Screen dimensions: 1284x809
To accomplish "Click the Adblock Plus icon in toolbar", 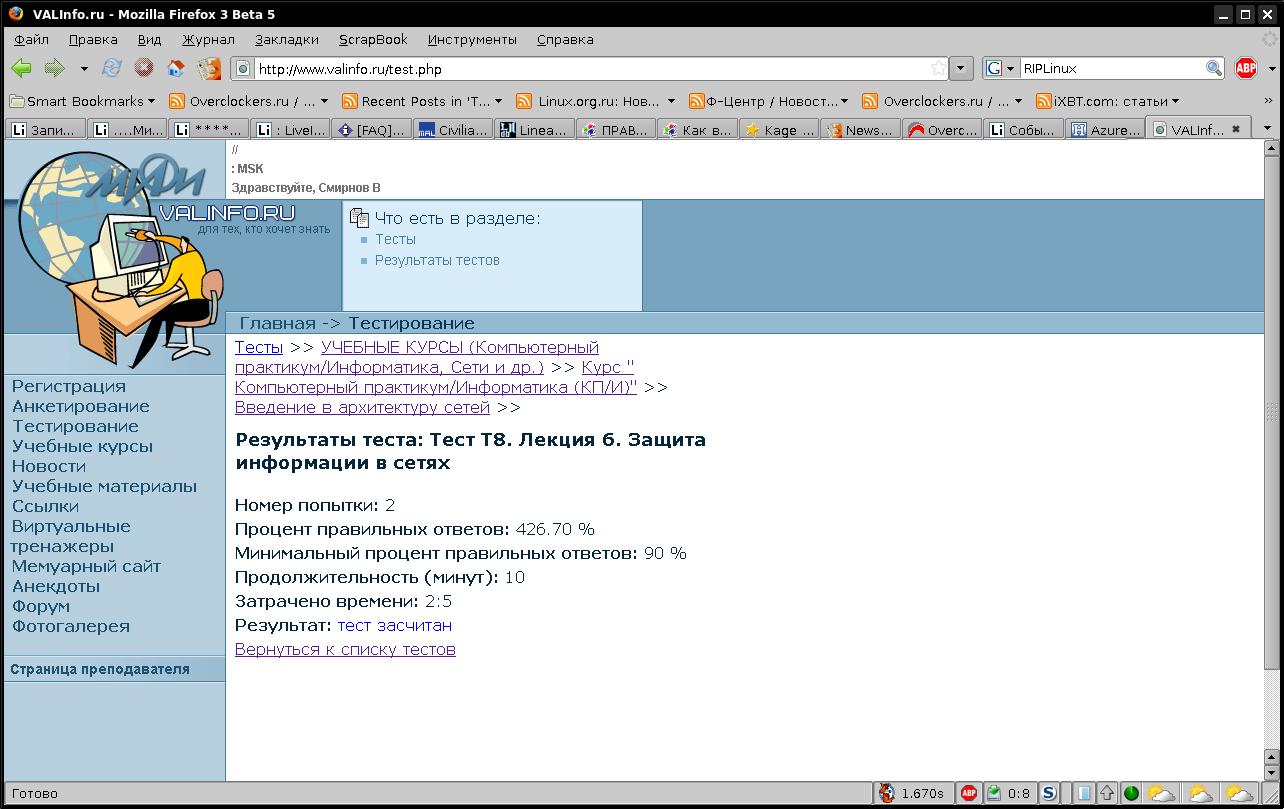I will click(x=1245, y=68).
